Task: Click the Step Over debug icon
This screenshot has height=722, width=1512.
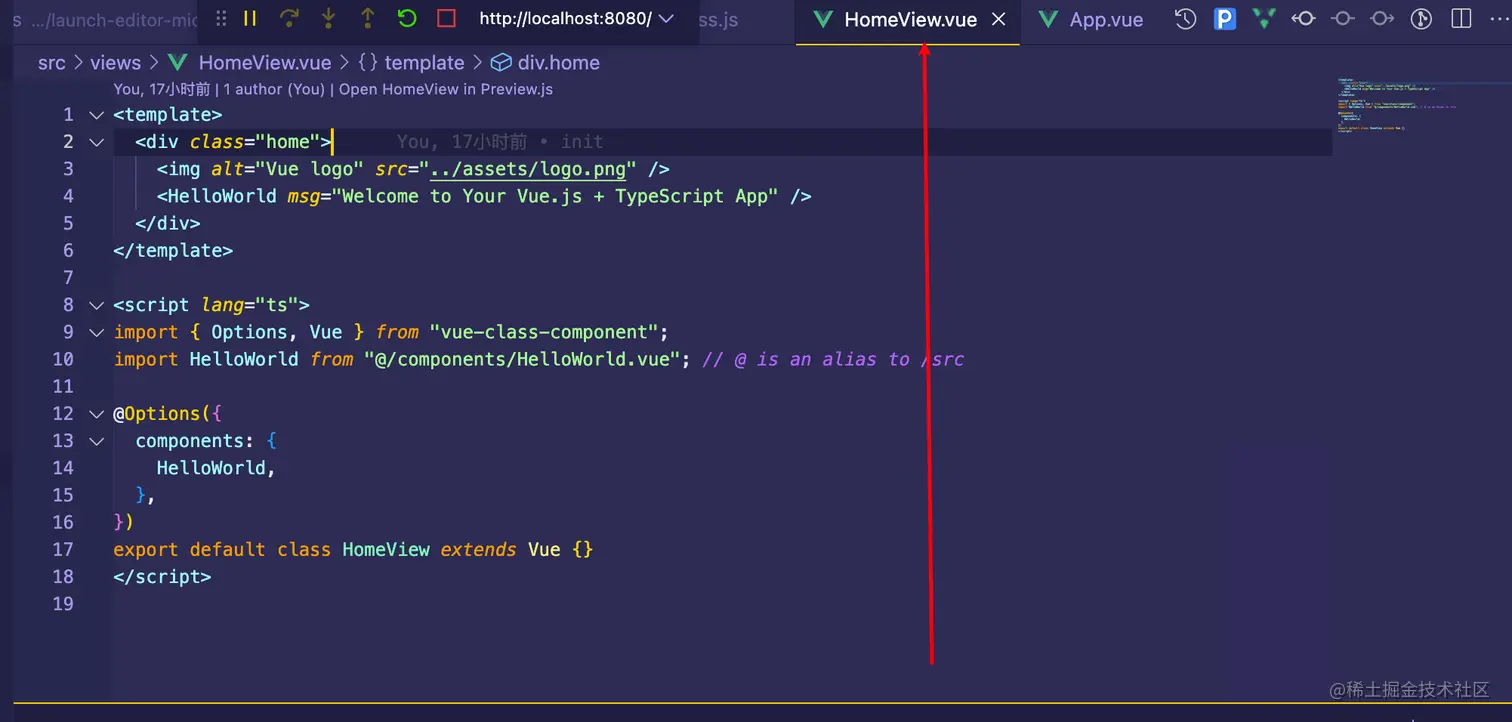Action: pyautogui.click(x=289, y=18)
